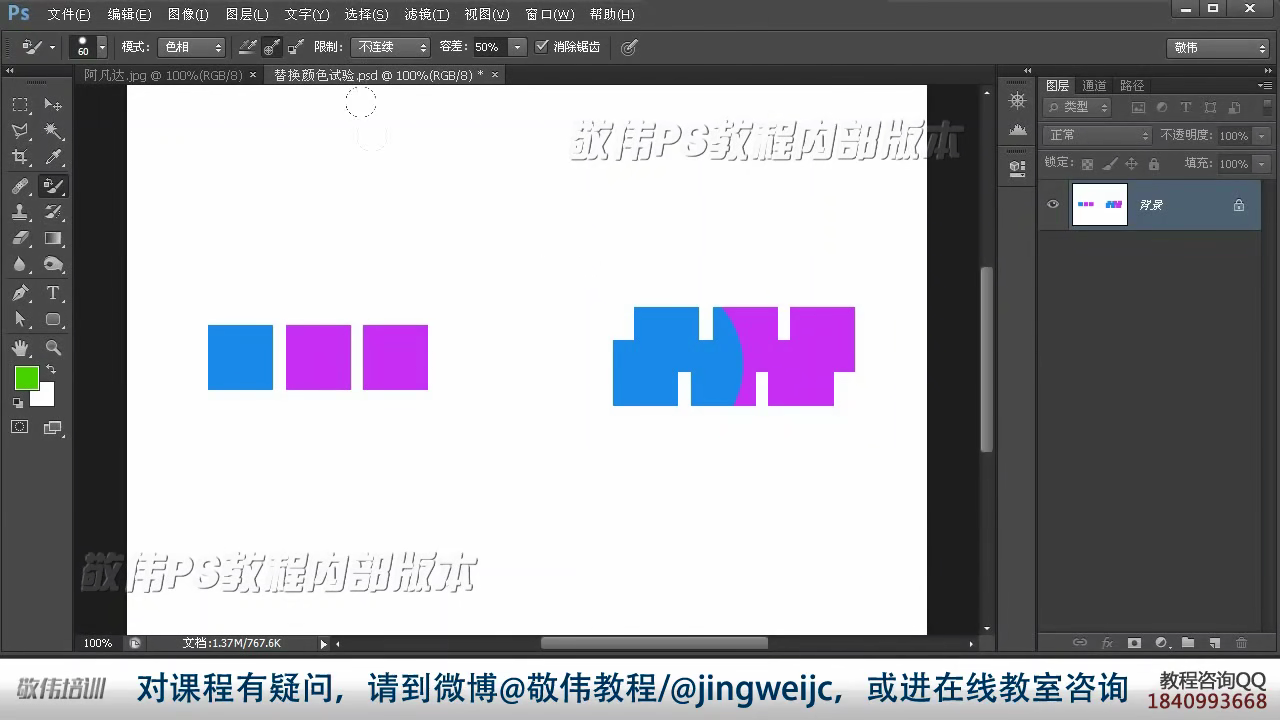The width and height of the screenshot is (1280, 720).
Task: Select the Eyedropper tool
Action: click(53, 158)
